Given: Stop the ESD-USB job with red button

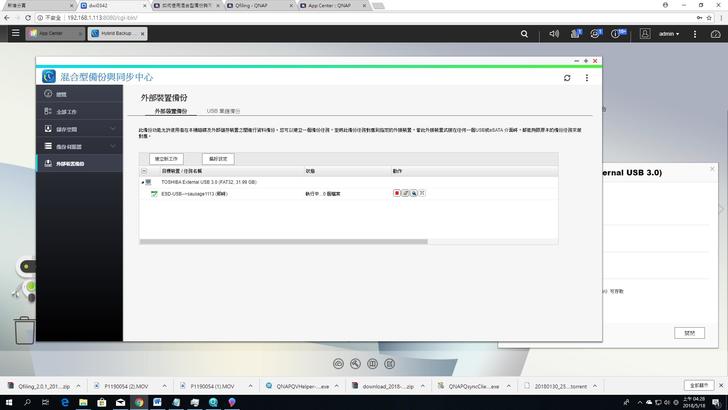Looking at the screenshot, I should (396, 193).
